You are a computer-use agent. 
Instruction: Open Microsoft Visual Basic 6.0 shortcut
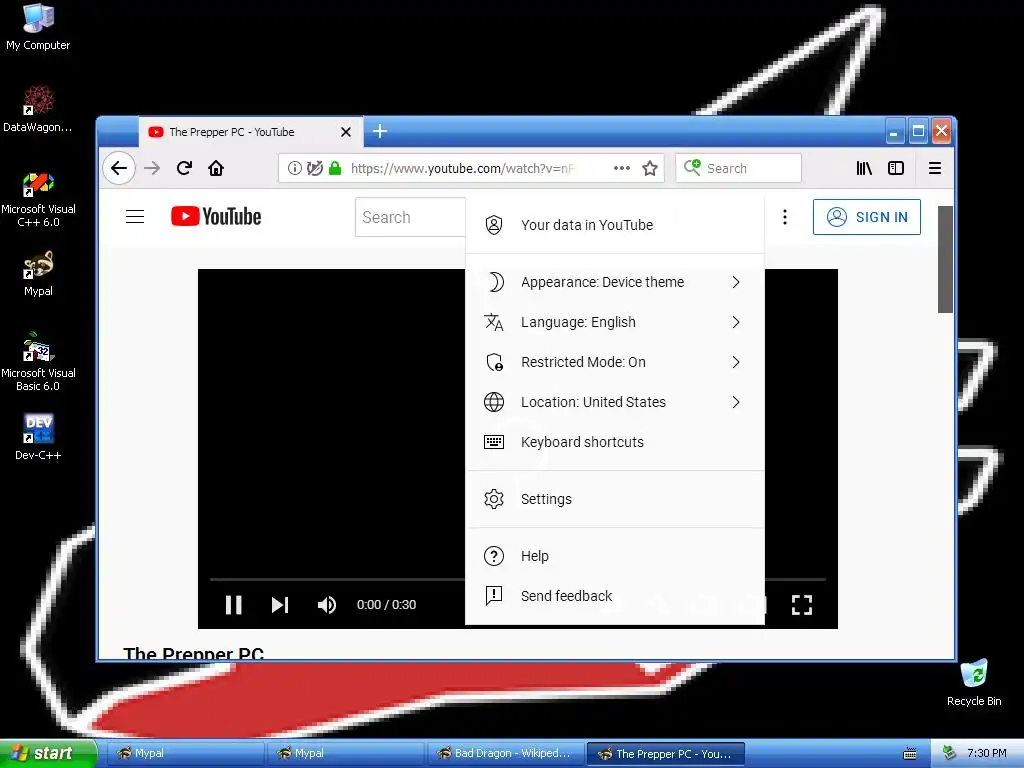(38, 362)
